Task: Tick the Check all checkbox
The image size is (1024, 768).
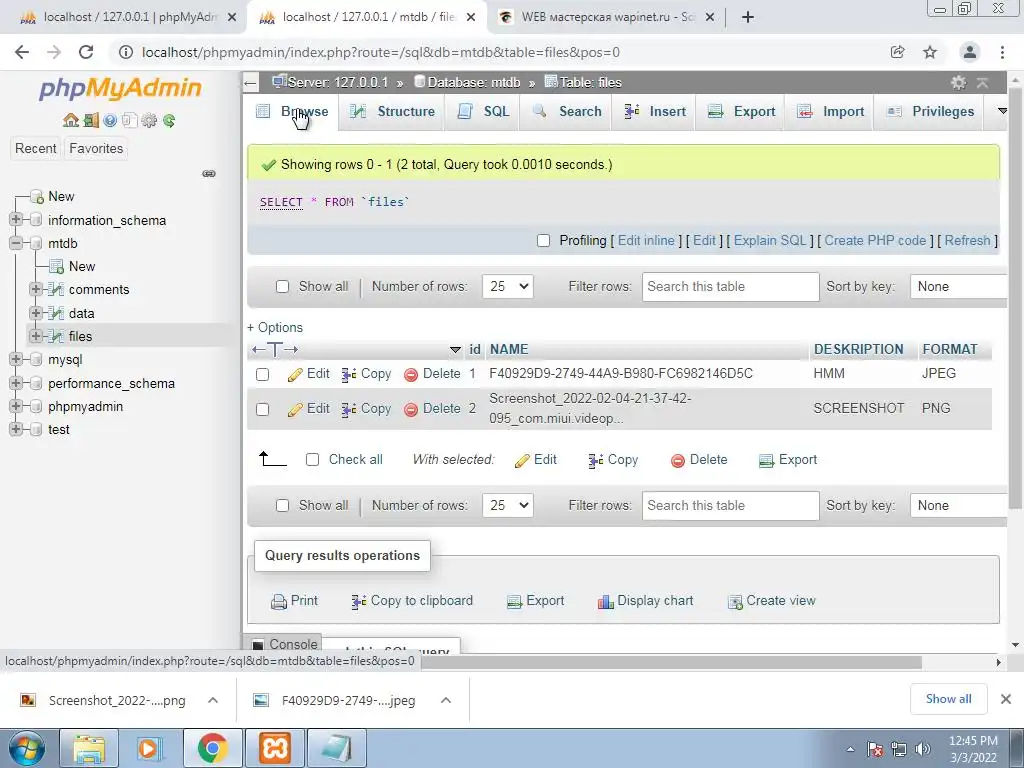Action: [x=312, y=460]
